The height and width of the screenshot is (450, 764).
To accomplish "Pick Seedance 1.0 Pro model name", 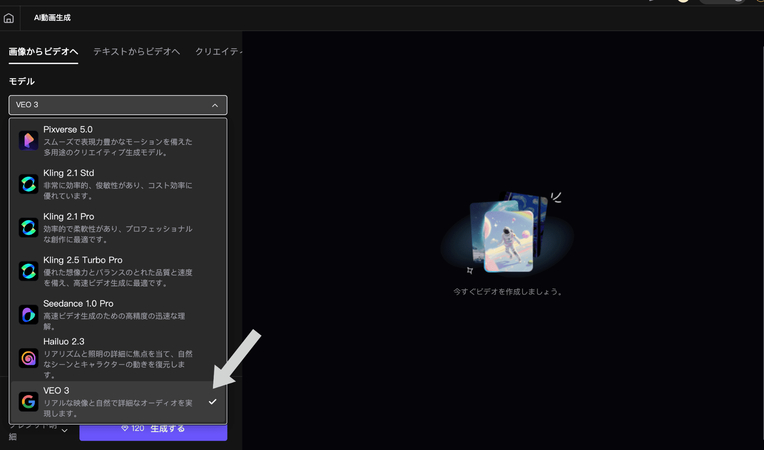I will (x=78, y=303).
